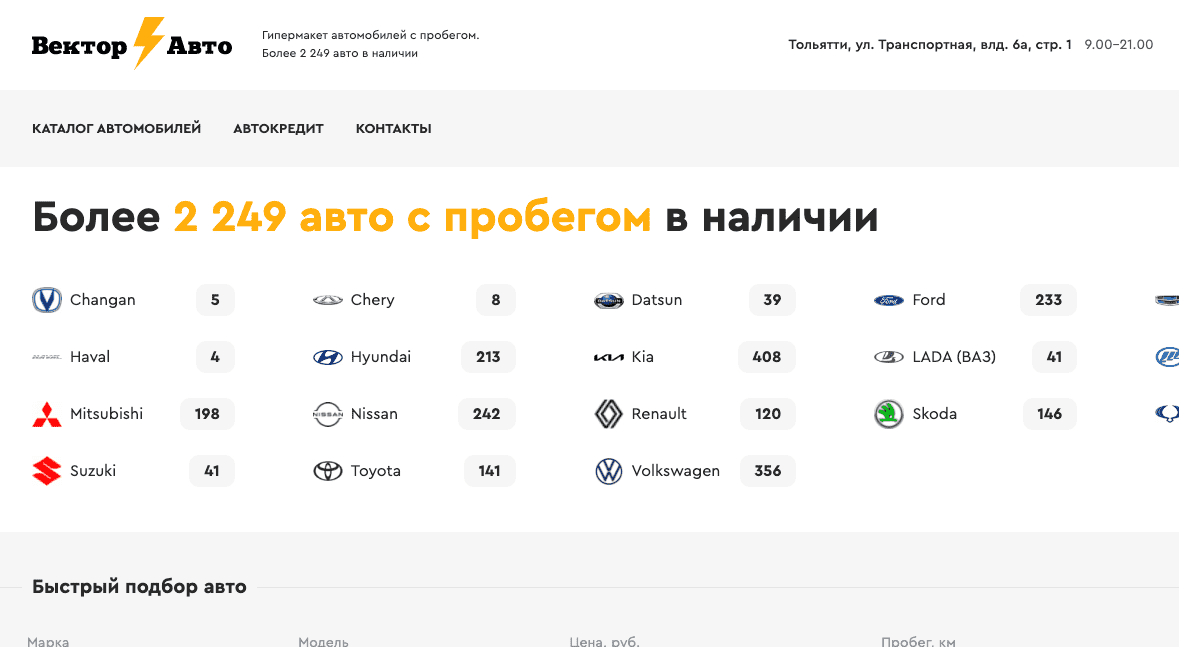This screenshot has width=1179, height=647.
Task: Select the Volkswagen brand logo
Action: tap(609, 470)
